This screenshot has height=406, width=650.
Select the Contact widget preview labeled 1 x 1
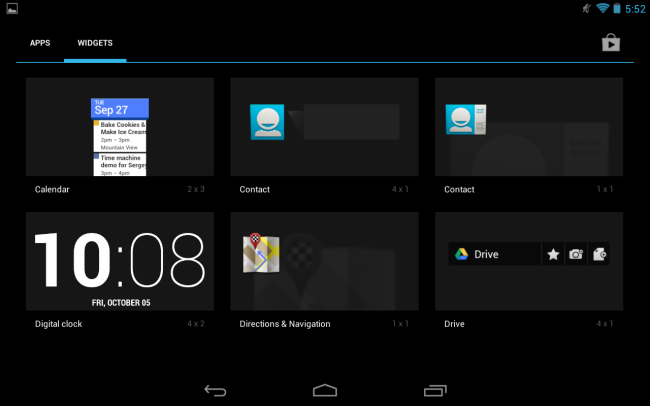click(529, 127)
